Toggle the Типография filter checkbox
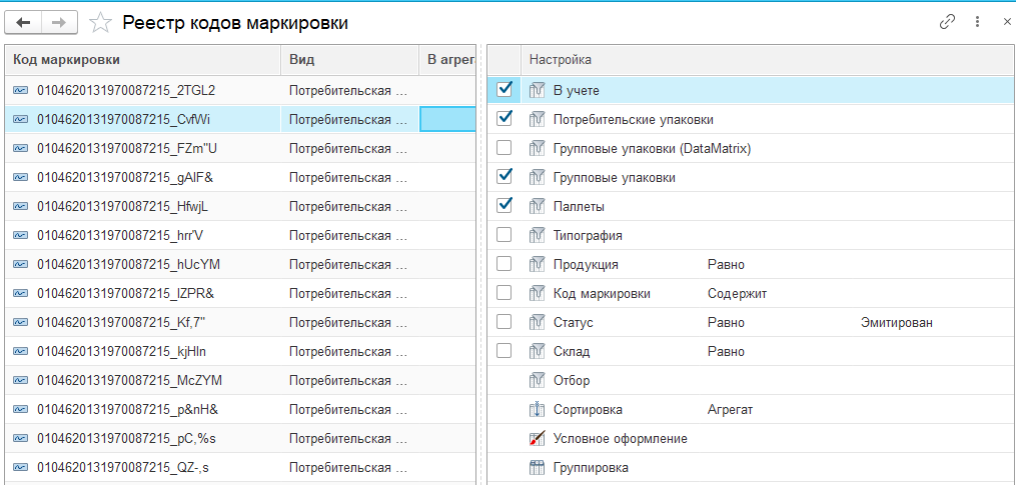The image size is (1016, 485). click(x=505, y=235)
